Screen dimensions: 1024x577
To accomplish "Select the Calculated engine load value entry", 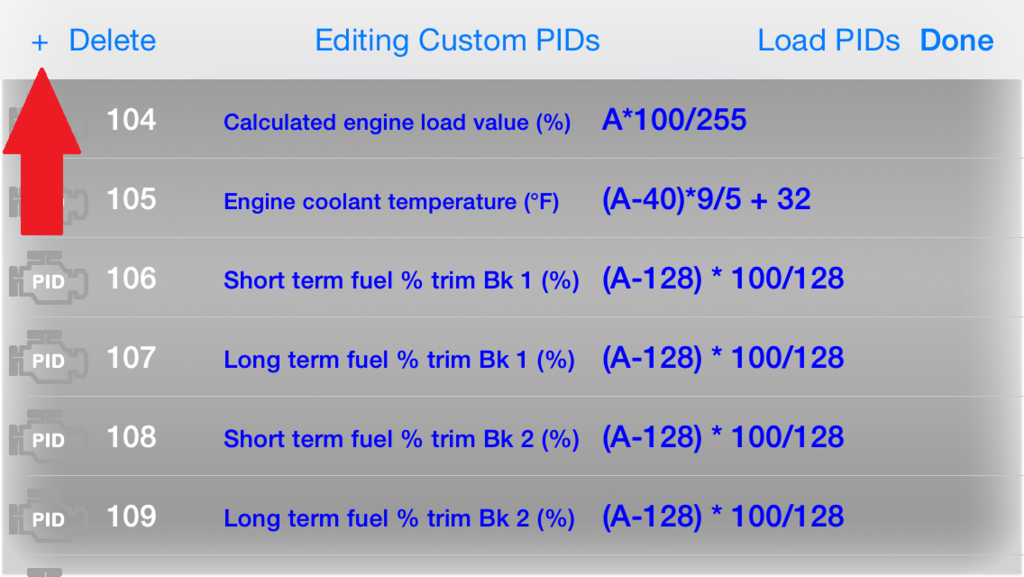I will pyautogui.click(x=397, y=122).
